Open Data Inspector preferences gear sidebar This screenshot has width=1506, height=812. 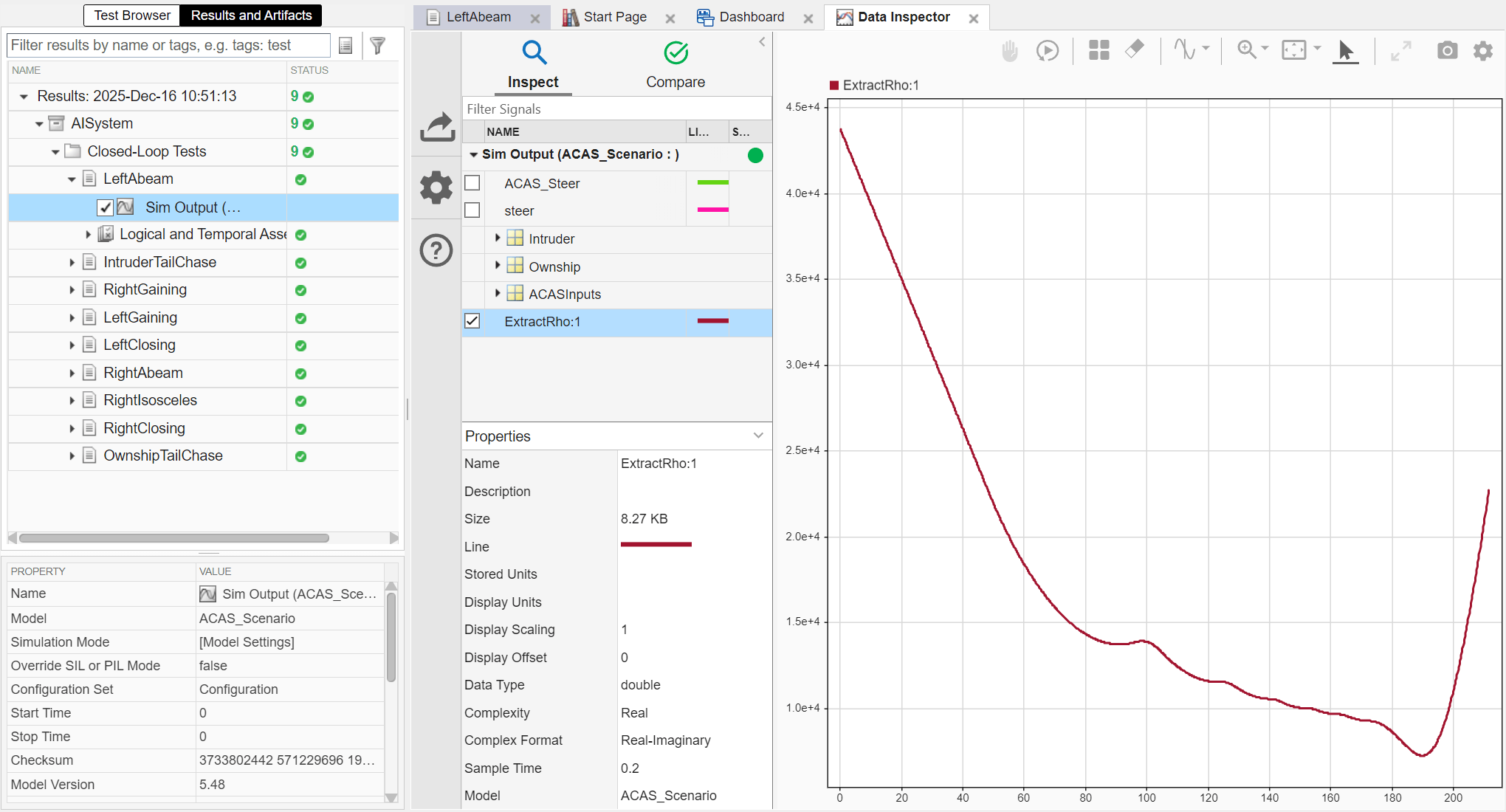tap(436, 187)
